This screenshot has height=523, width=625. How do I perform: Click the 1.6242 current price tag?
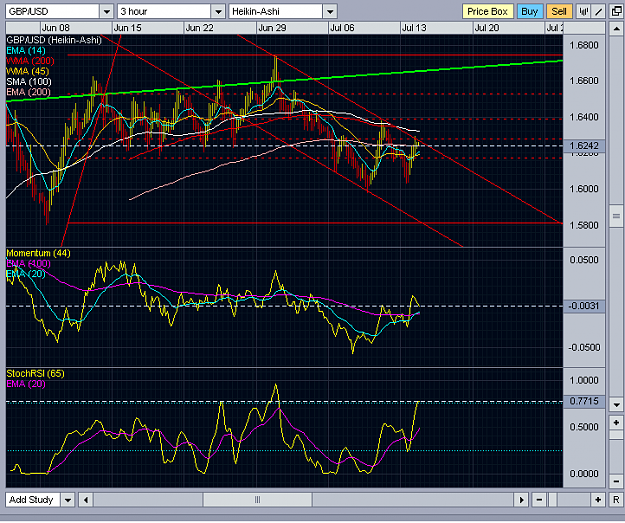[584, 145]
